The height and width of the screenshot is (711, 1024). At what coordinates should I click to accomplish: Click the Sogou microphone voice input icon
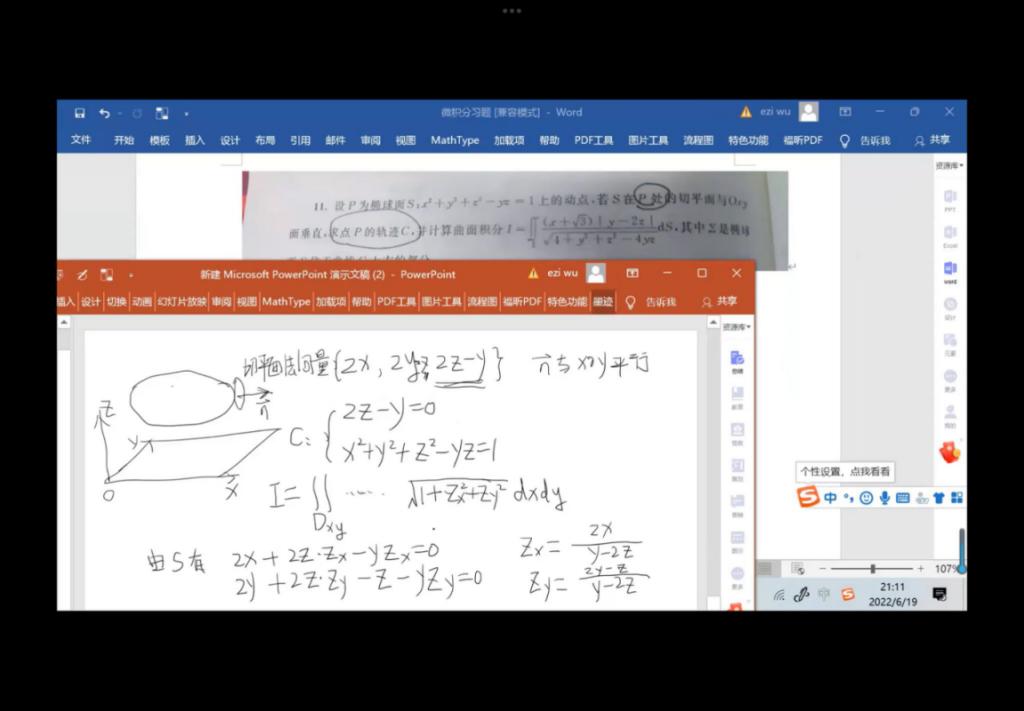click(x=884, y=498)
